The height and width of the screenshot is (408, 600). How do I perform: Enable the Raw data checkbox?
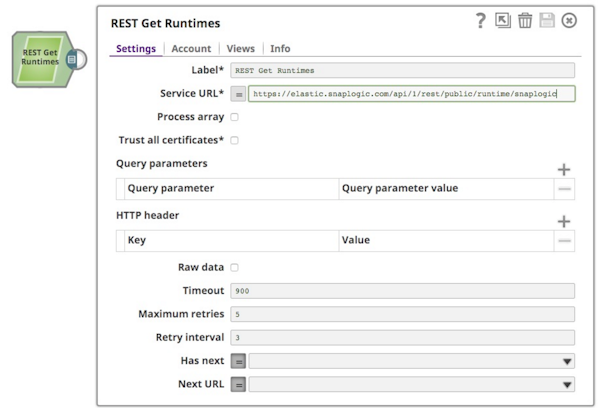[x=234, y=267]
